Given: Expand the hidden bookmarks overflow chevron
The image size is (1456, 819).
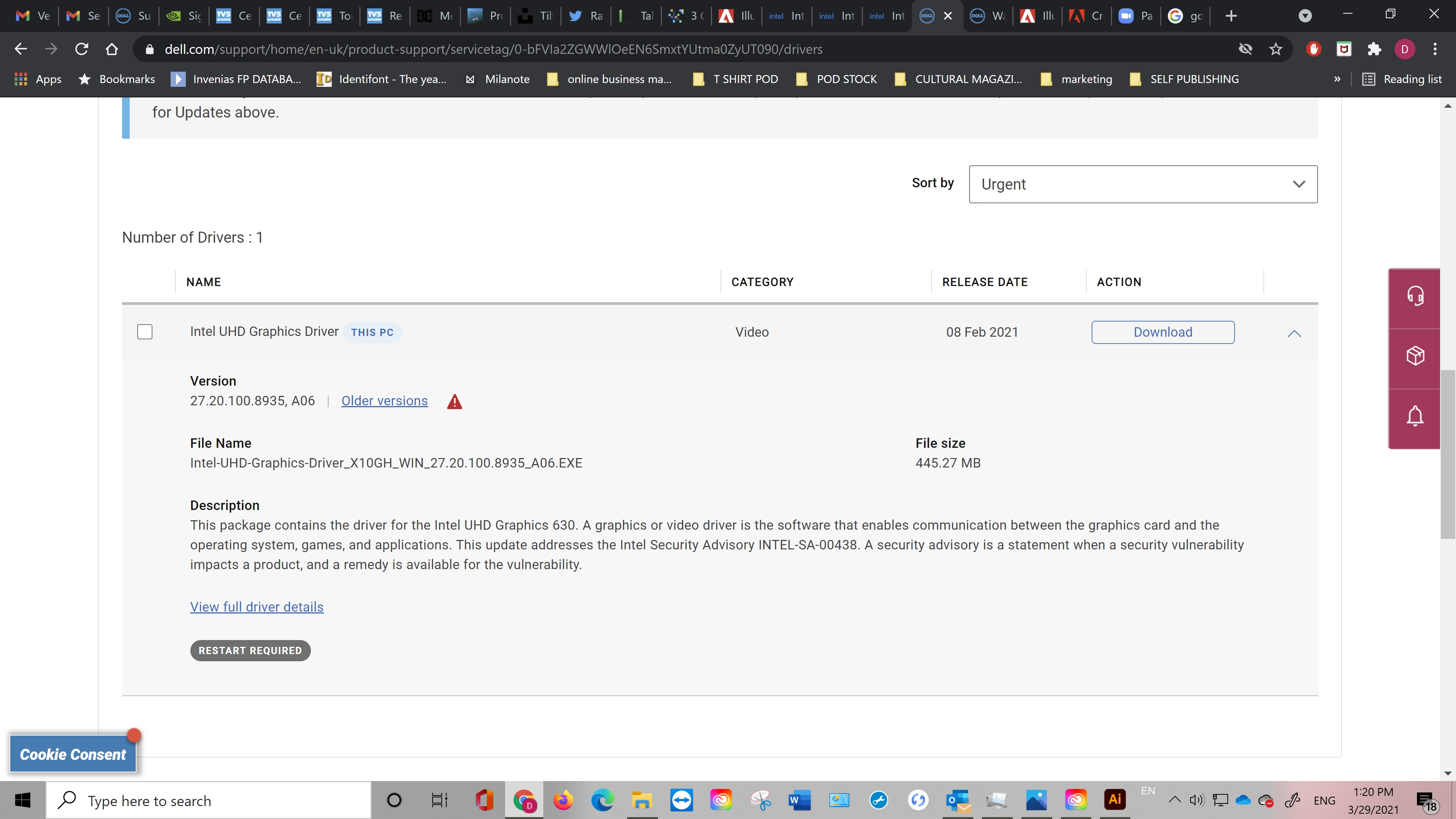Looking at the screenshot, I should (x=1337, y=79).
